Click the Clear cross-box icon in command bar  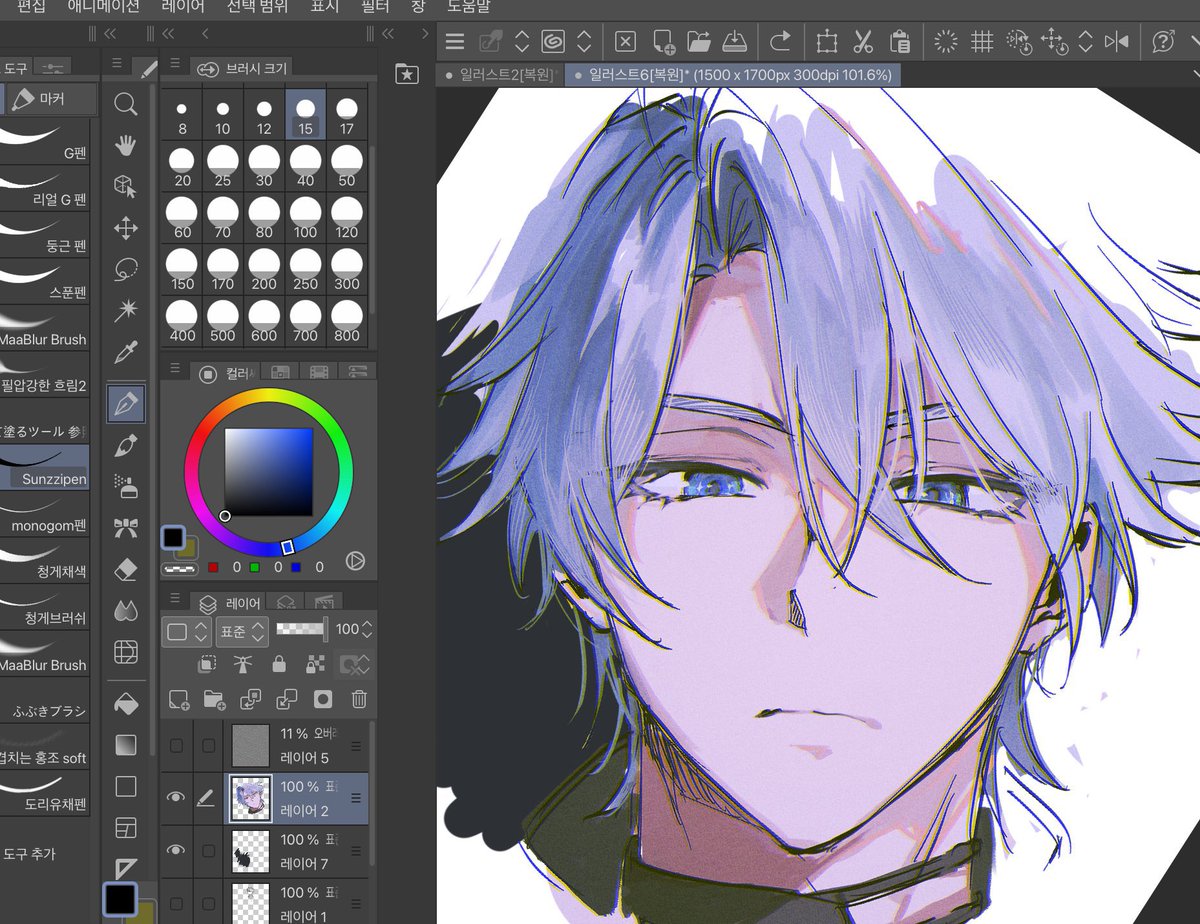(x=625, y=42)
